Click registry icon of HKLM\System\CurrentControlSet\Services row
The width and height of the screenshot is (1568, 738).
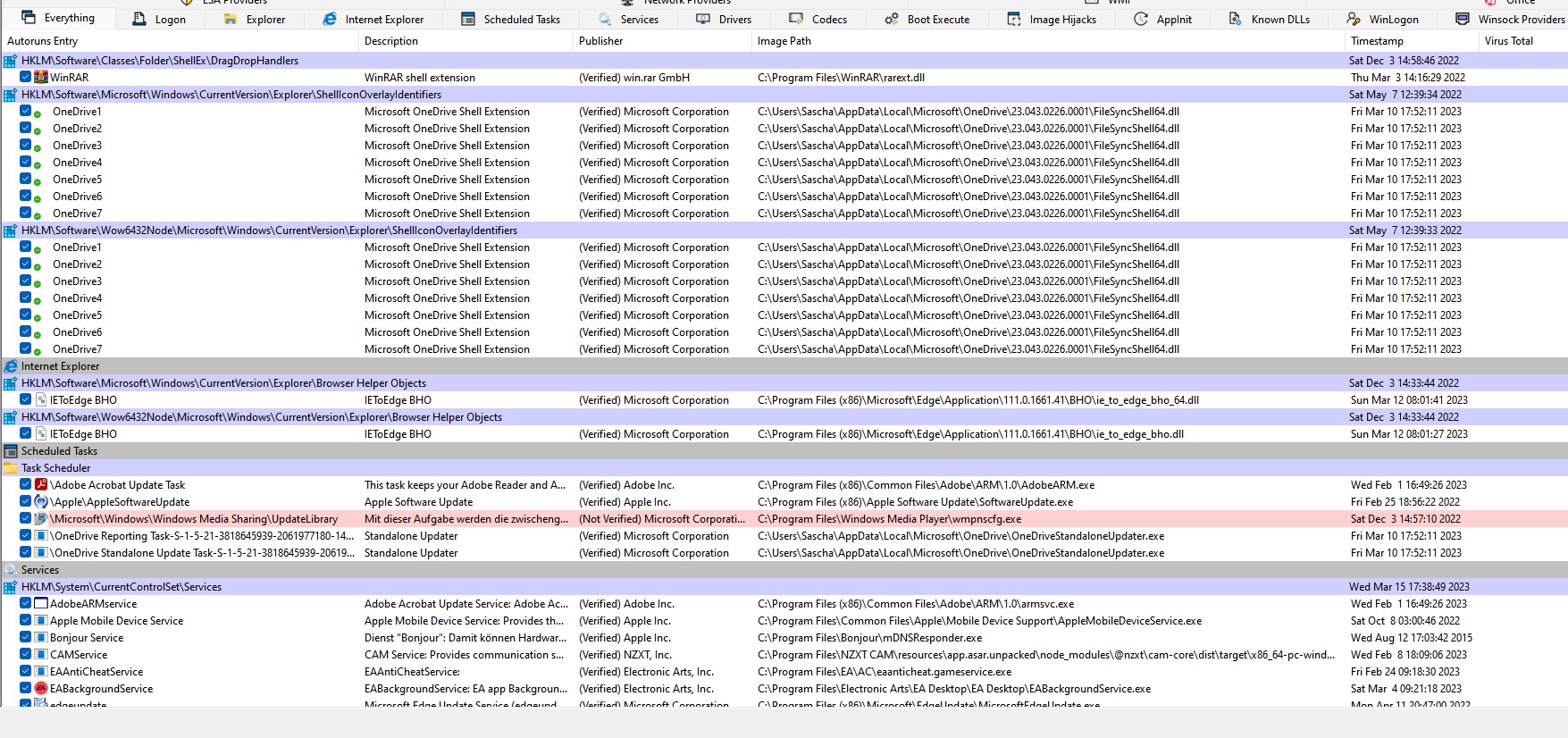(11, 587)
